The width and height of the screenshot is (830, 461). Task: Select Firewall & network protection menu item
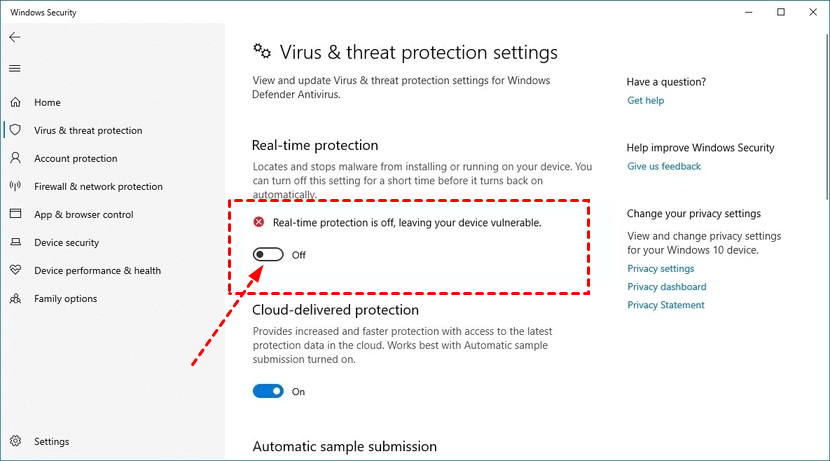tap(98, 186)
